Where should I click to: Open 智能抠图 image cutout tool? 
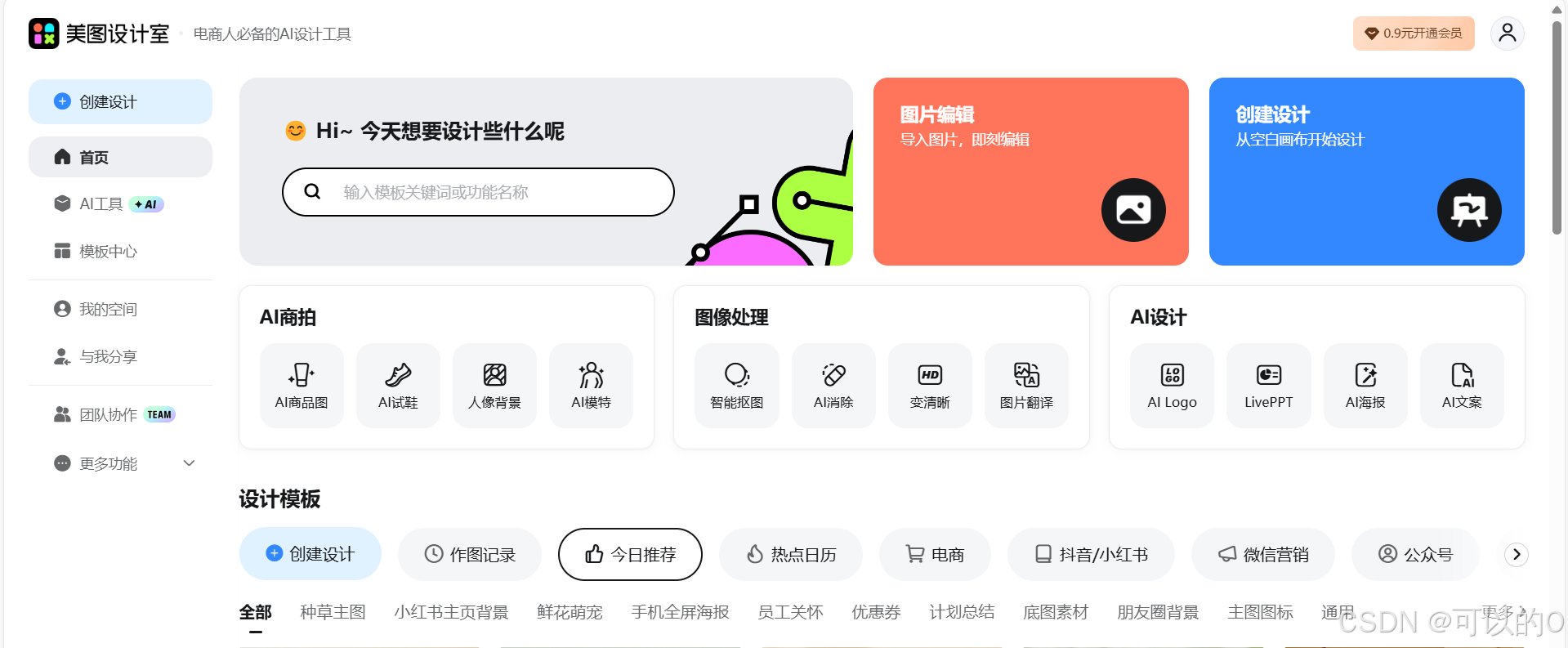pos(736,386)
